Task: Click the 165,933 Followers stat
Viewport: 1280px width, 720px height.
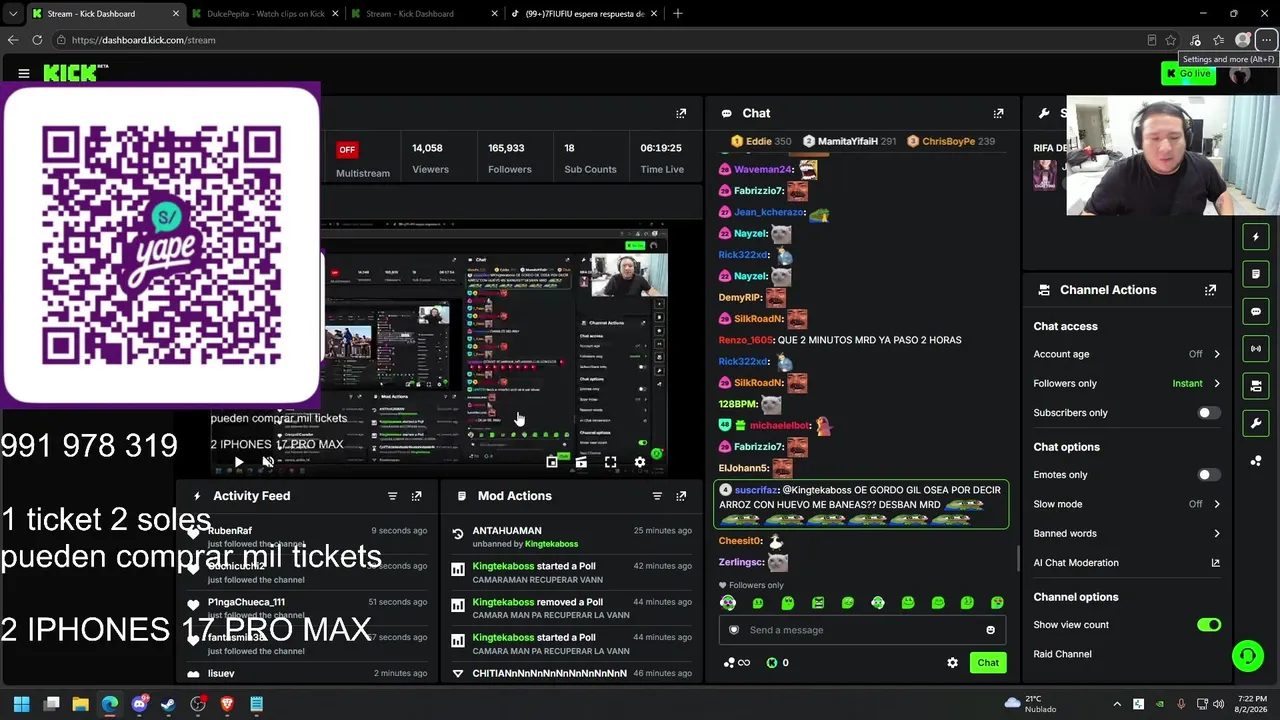Action: click(x=509, y=158)
